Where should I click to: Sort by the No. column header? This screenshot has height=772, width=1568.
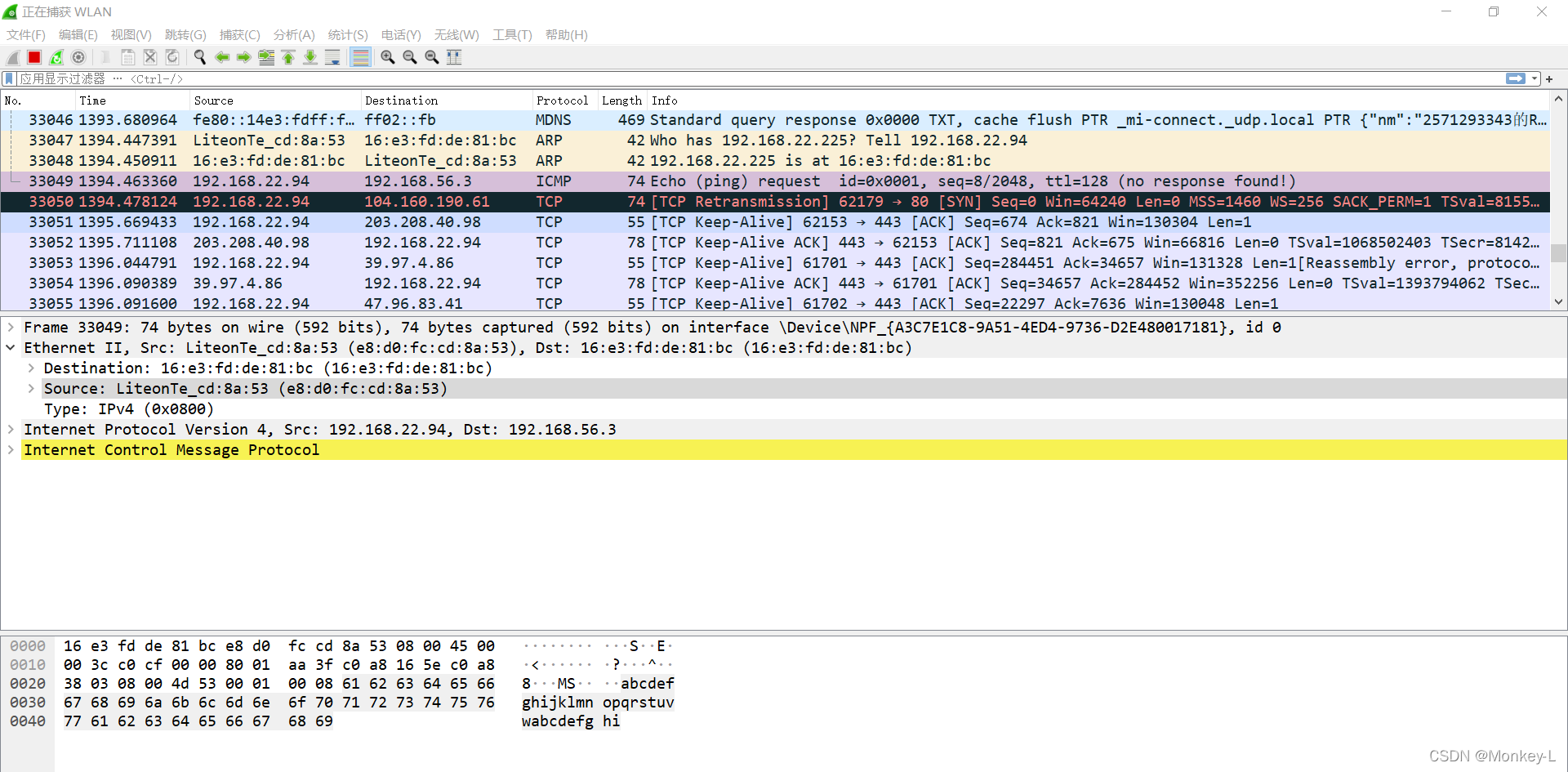tap(38, 100)
